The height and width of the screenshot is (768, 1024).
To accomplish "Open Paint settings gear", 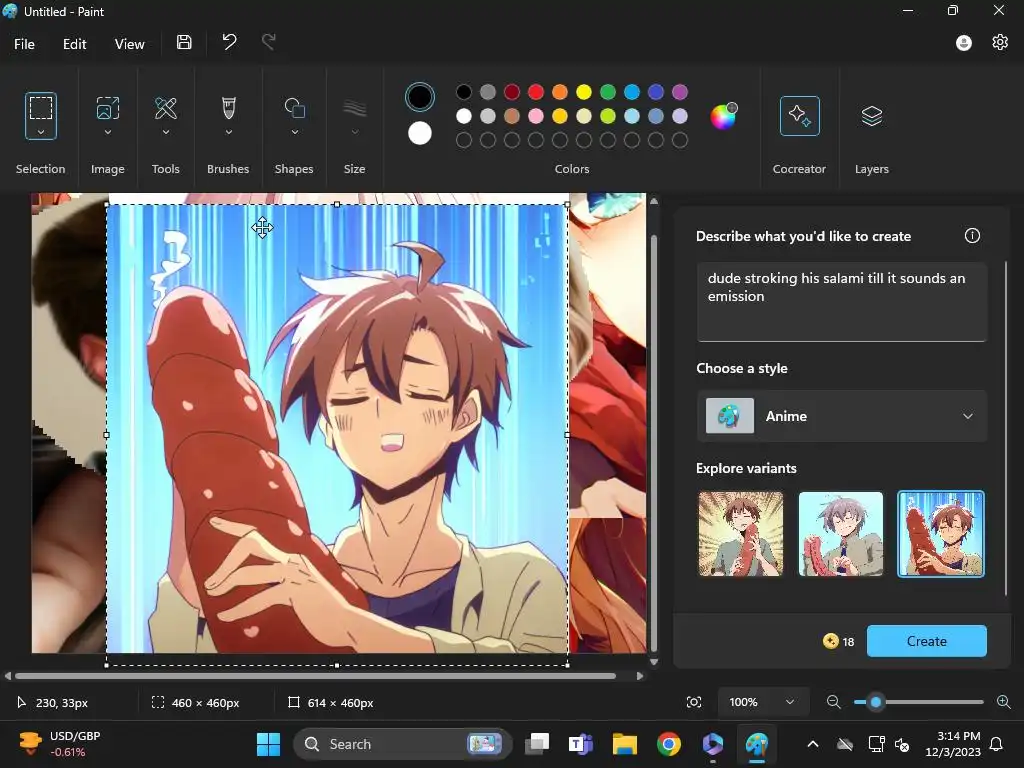I will click(1000, 43).
